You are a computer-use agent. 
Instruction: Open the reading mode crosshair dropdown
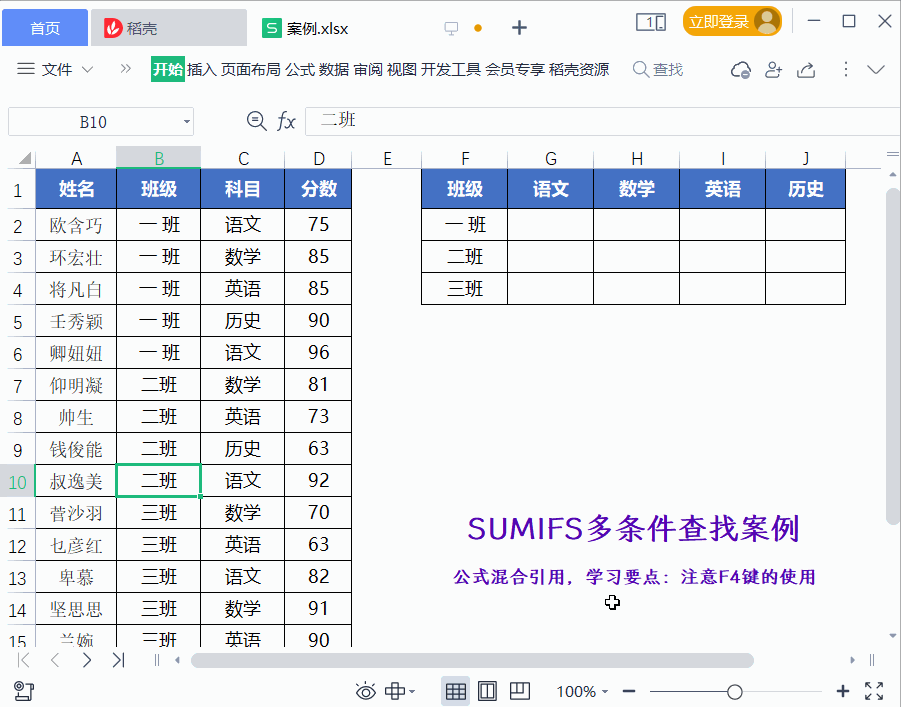[401, 691]
